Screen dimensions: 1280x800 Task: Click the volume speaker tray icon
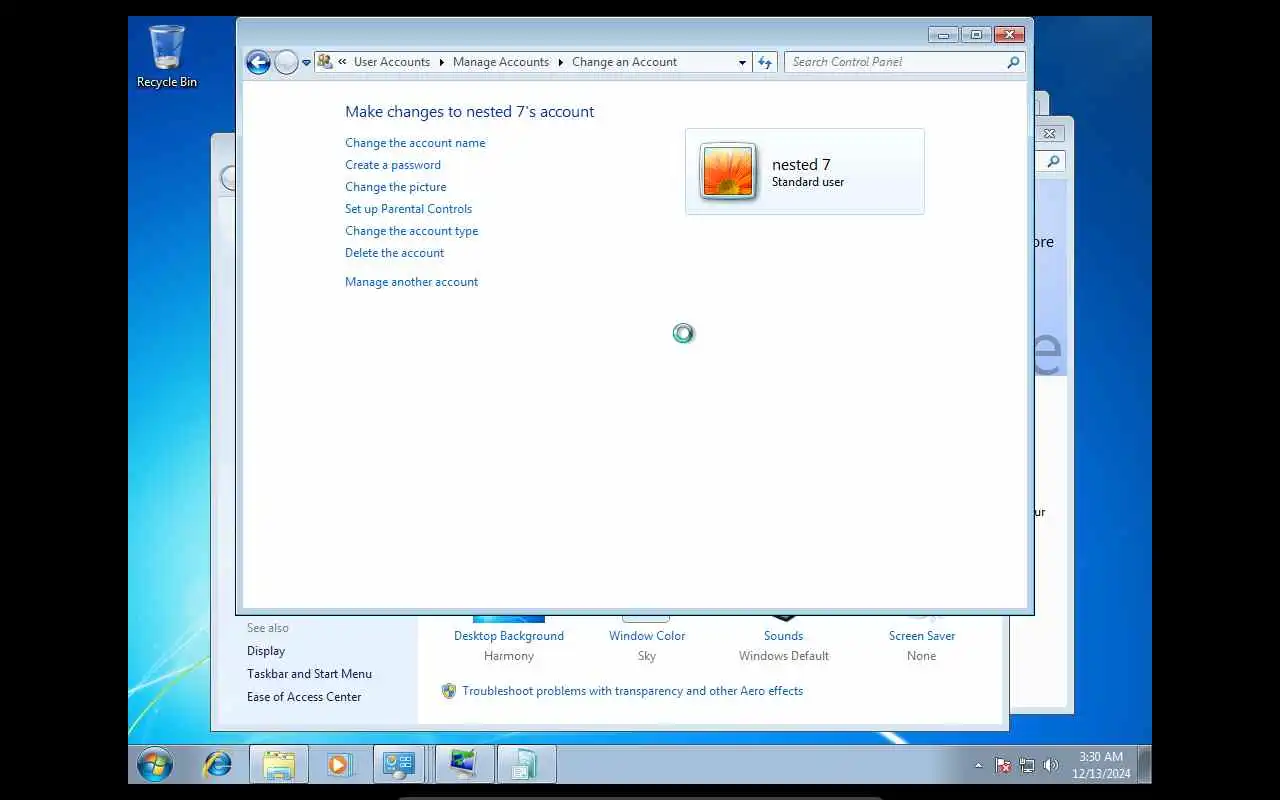click(x=1051, y=766)
